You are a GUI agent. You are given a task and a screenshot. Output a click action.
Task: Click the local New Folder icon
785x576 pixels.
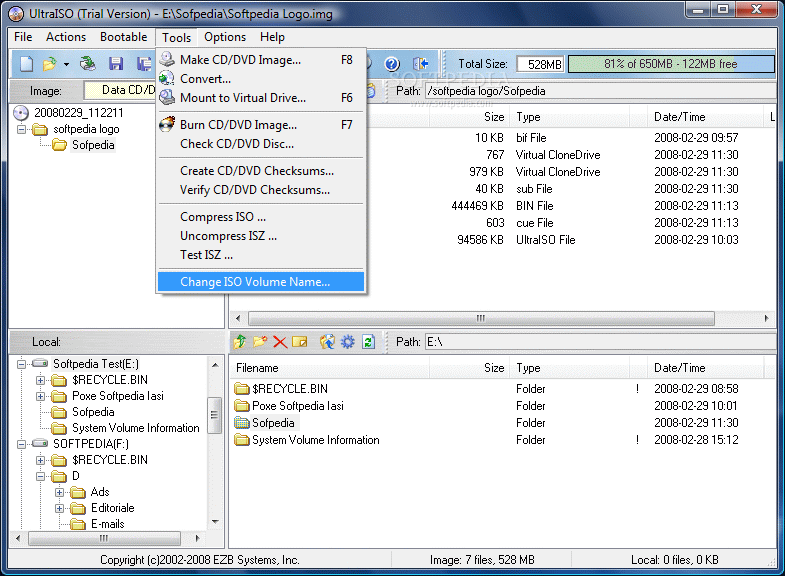pos(260,342)
